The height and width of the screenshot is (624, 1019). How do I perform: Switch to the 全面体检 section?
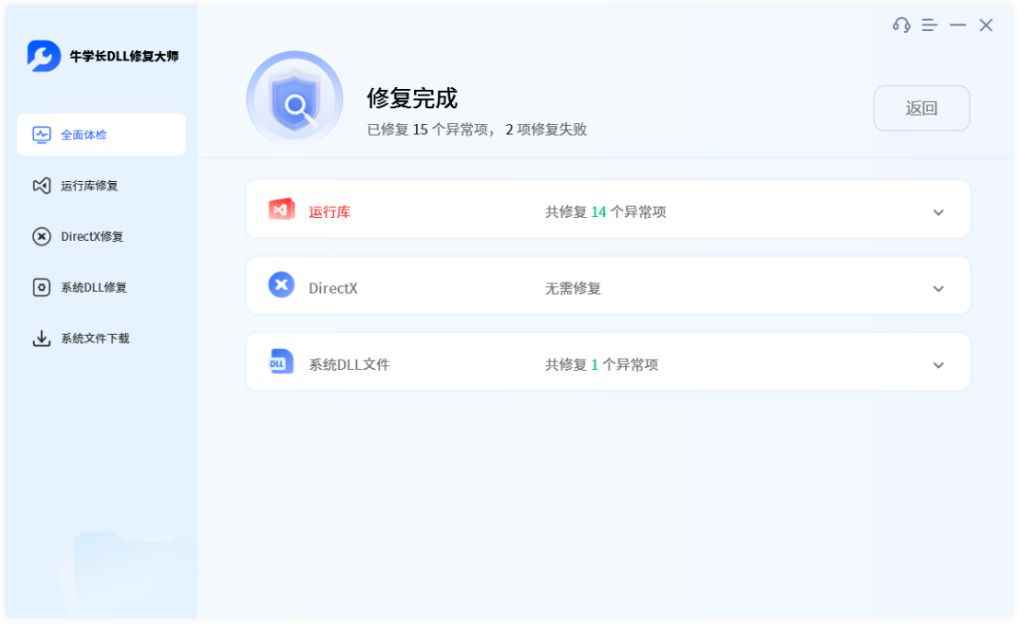click(100, 133)
